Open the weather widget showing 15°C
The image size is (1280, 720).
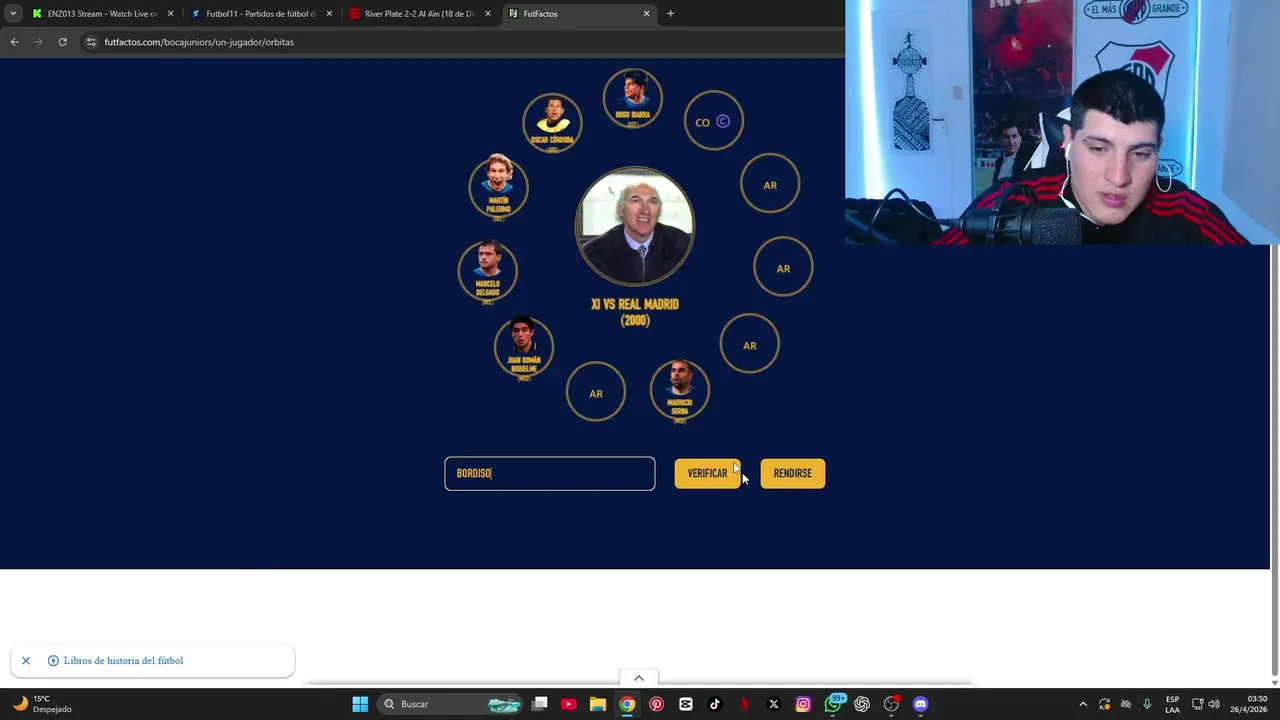tap(42, 704)
